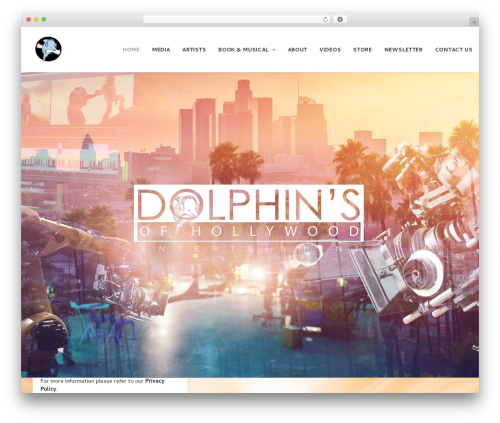Viewport: 500px width, 423px height.
Task: Open the Artists page
Action: coord(194,50)
